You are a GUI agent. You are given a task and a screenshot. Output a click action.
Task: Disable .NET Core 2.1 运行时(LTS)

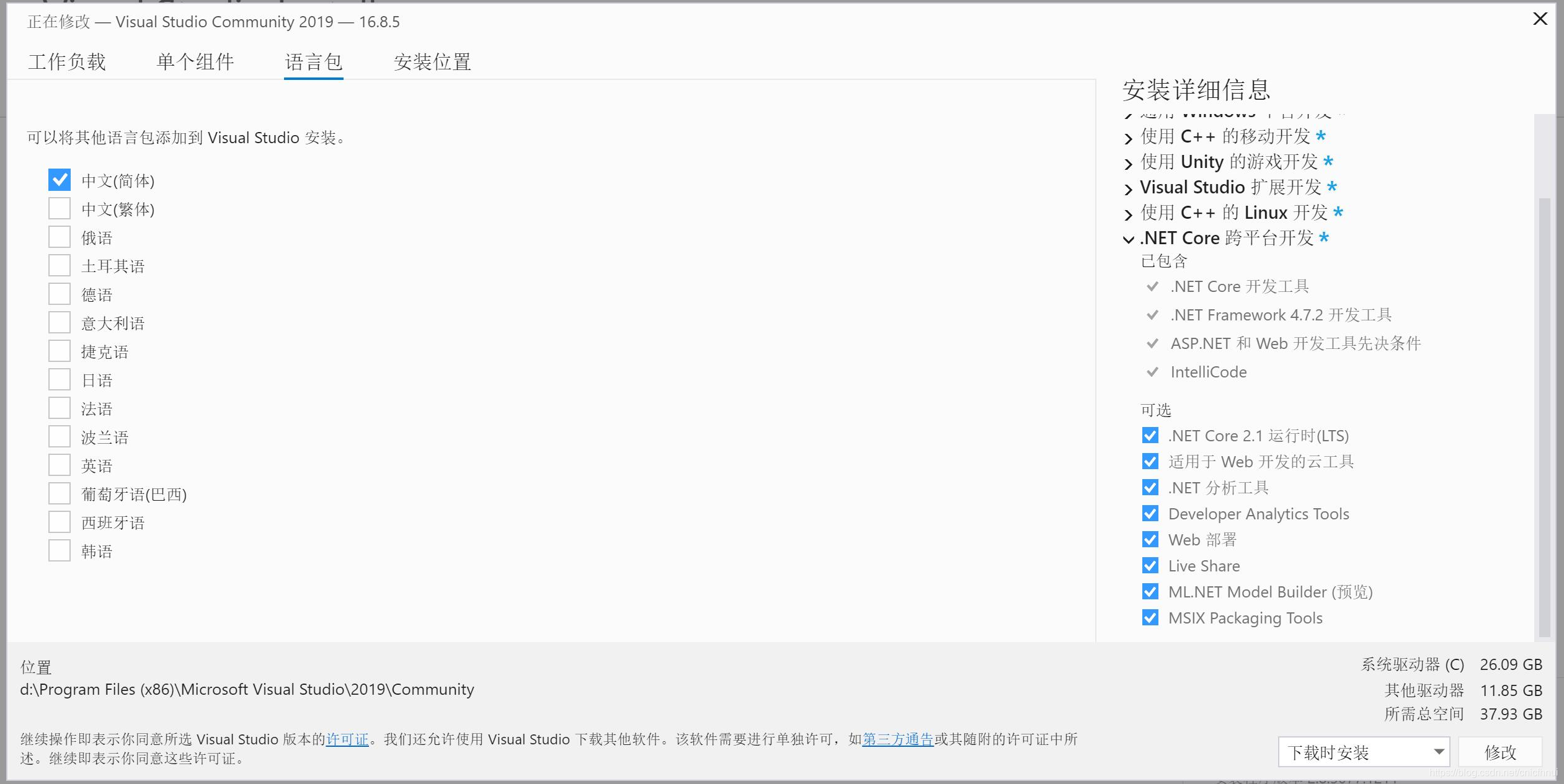pyautogui.click(x=1150, y=435)
